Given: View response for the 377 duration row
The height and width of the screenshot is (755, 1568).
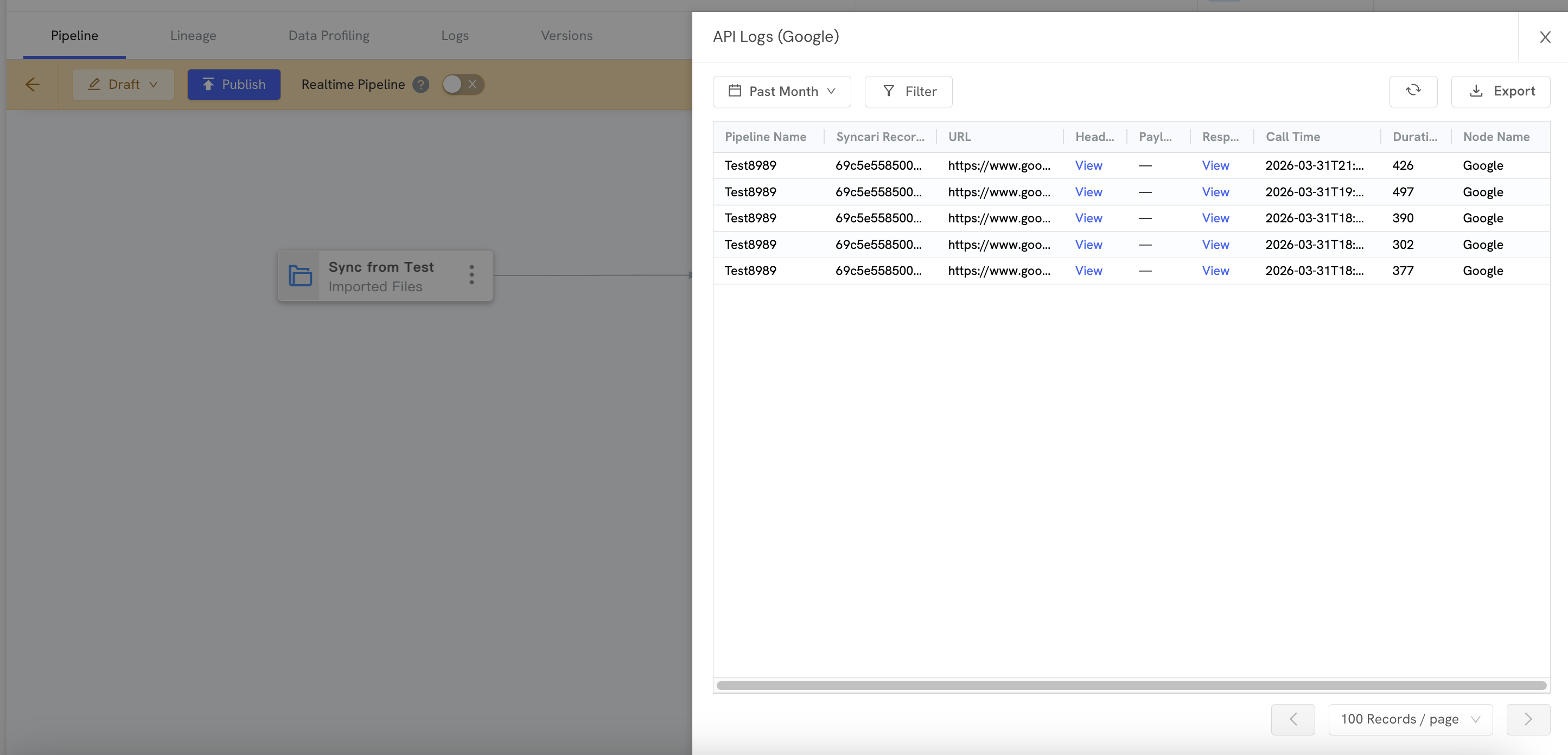Looking at the screenshot, I should (1215, 271).
